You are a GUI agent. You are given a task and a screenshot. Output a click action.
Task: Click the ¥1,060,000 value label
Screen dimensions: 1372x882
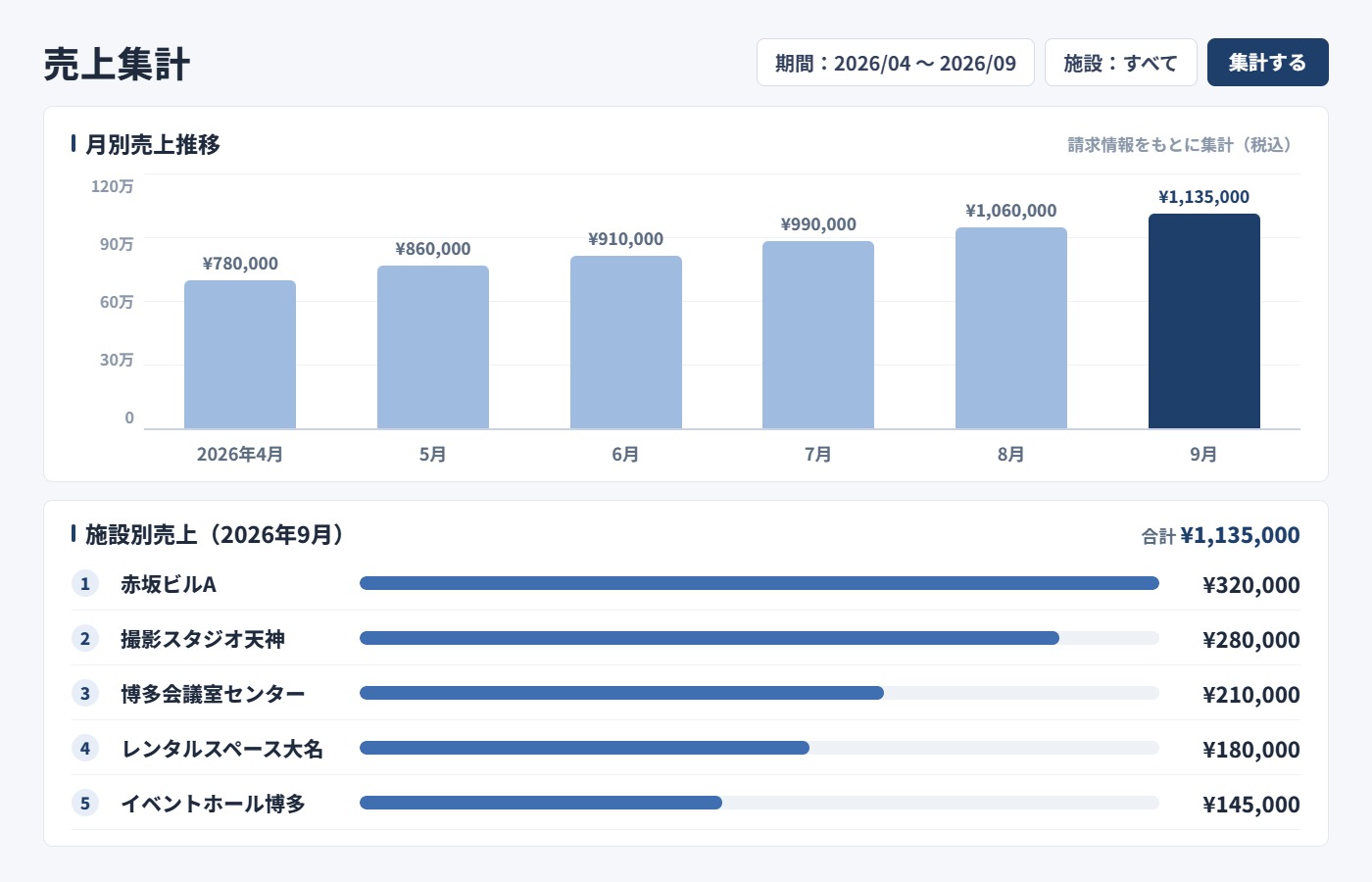coord(1011,211)
